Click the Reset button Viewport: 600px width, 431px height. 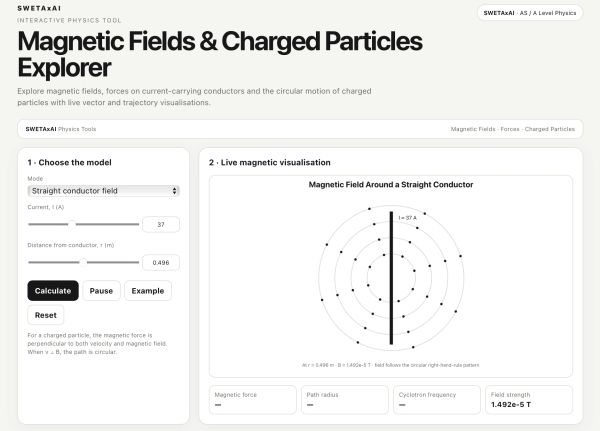point(46,315)
